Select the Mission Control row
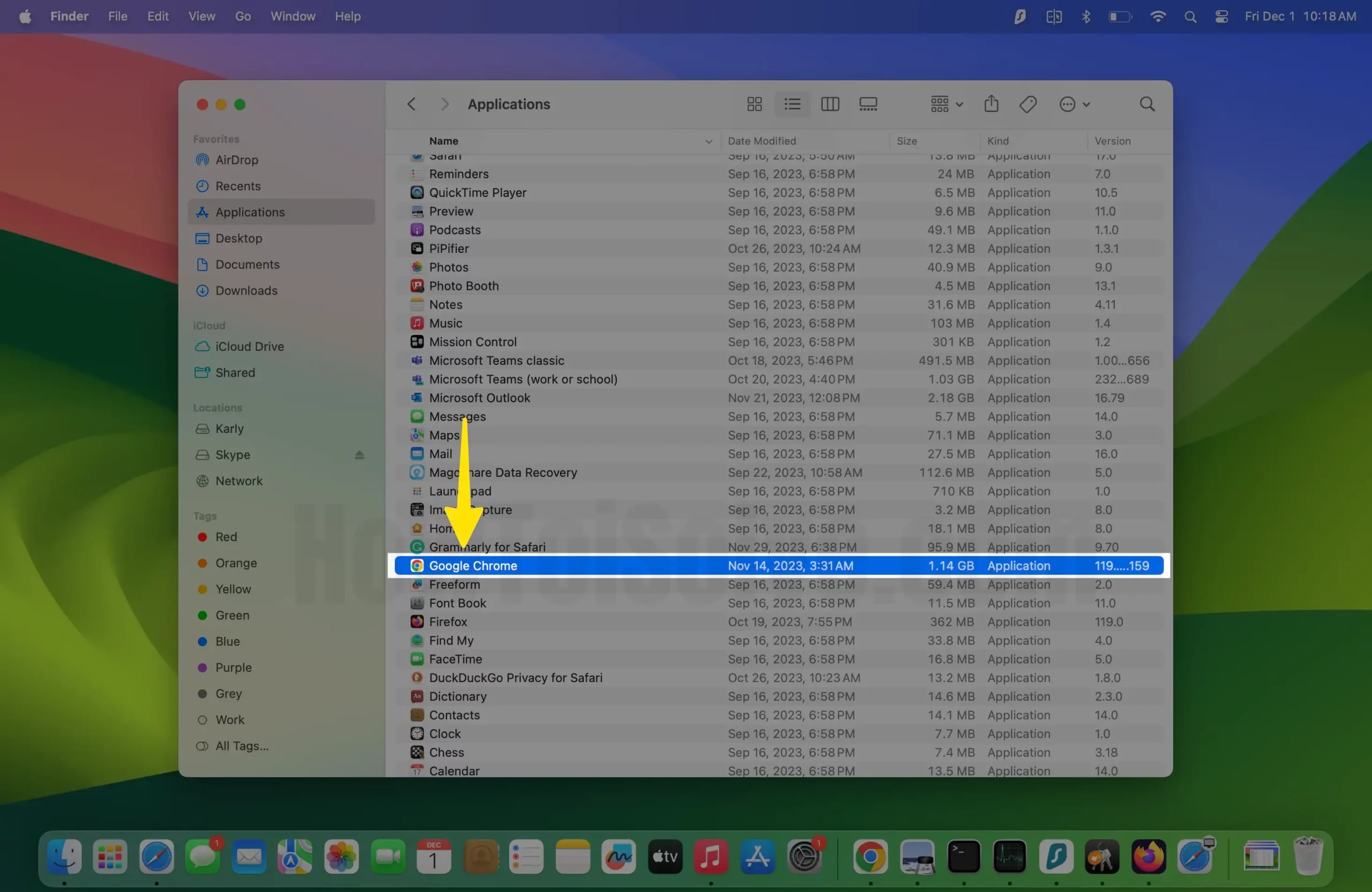 [778, 342]
